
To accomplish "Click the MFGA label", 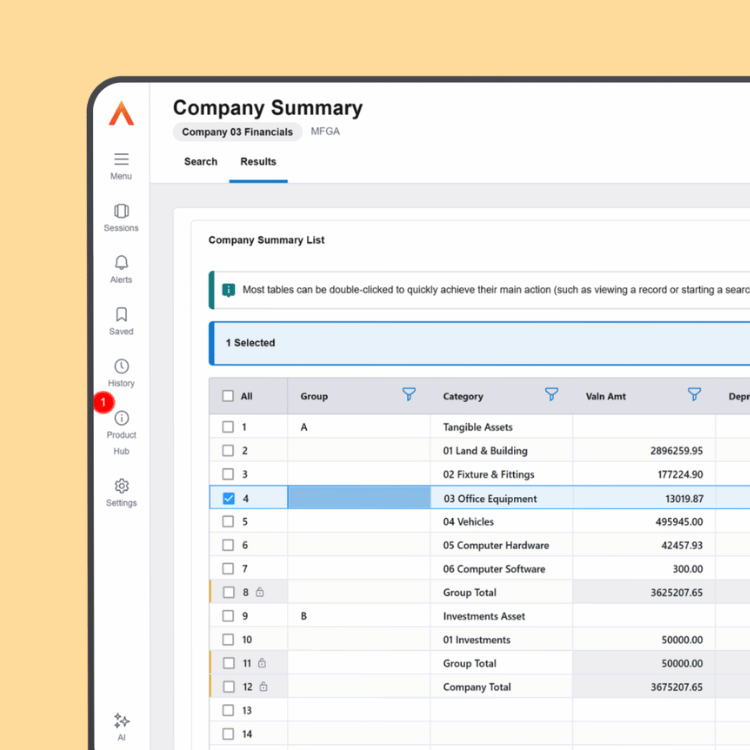I will tap(325, 132).
